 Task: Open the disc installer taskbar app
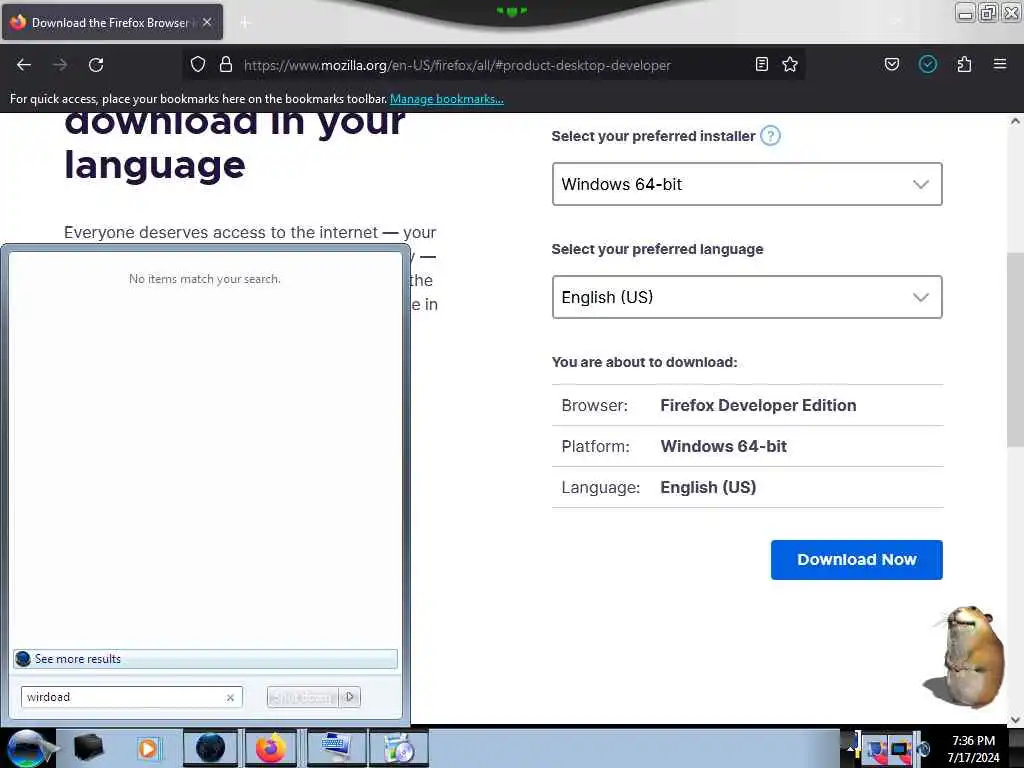399,748
